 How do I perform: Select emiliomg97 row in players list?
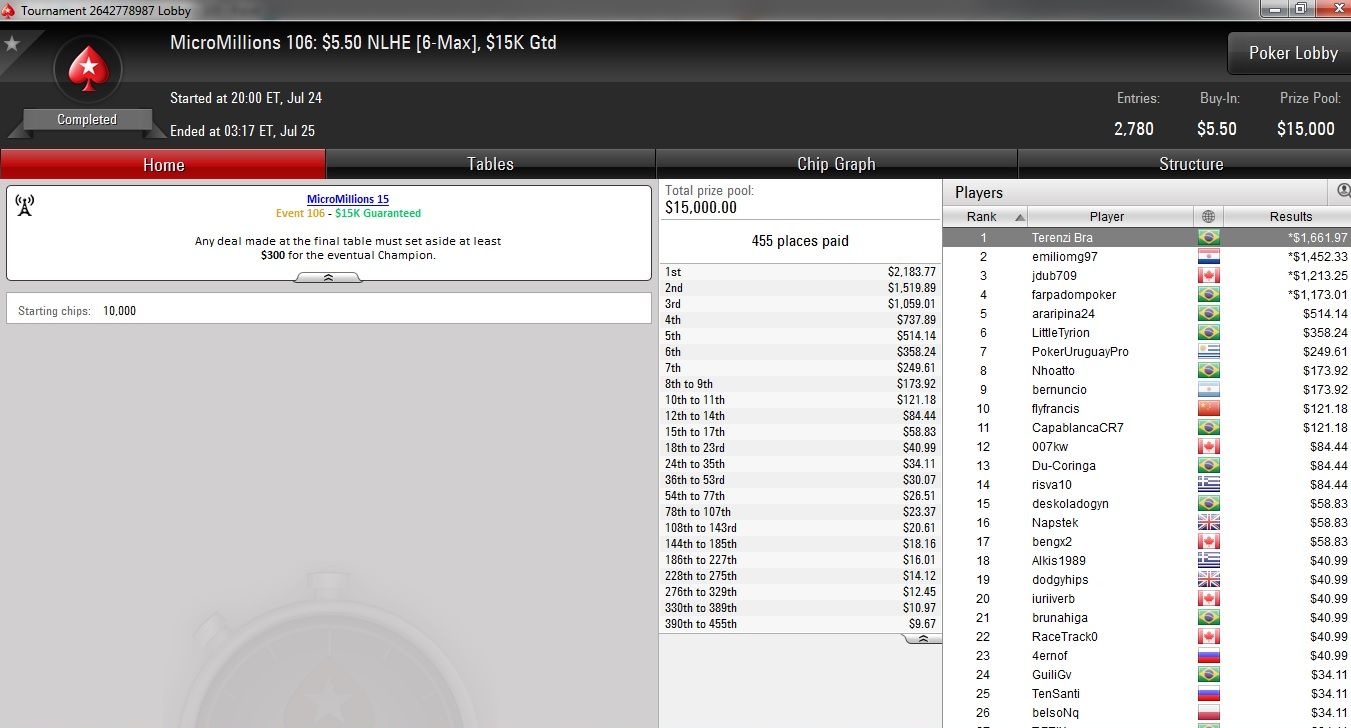[1146, 257]
